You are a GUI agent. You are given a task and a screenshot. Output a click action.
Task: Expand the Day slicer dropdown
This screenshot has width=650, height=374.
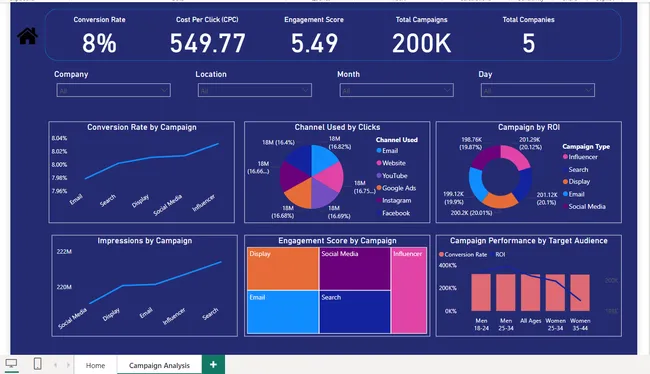pos(538,90)
